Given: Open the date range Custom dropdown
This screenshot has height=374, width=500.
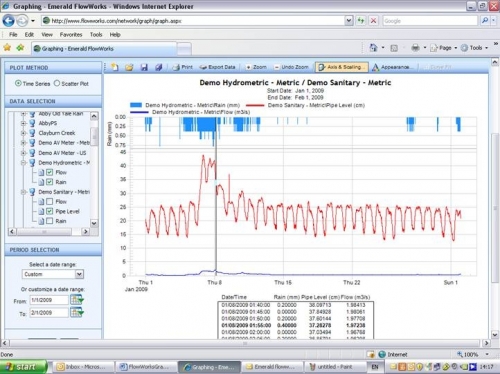Looking at the screenshot, I should [79, 274].
